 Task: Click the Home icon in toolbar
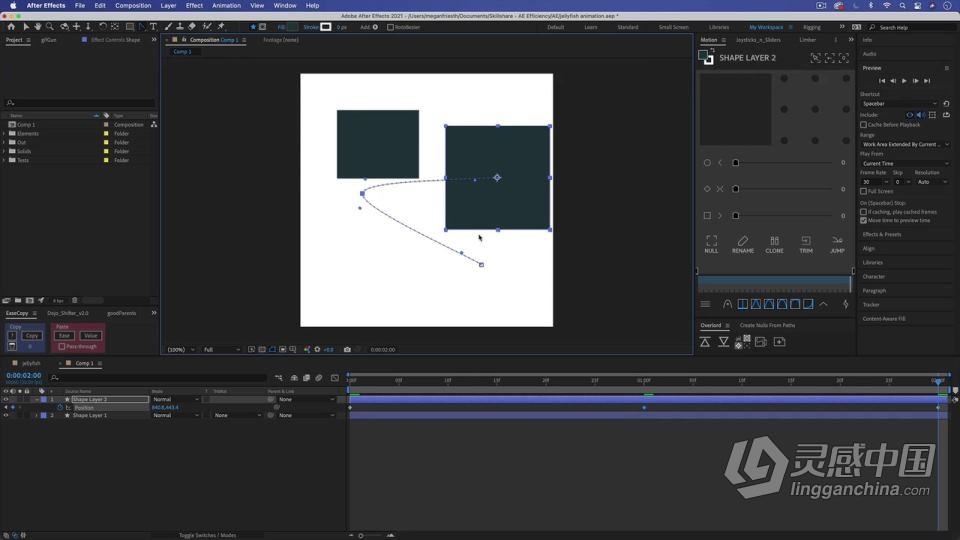click(x=11, y=27)
